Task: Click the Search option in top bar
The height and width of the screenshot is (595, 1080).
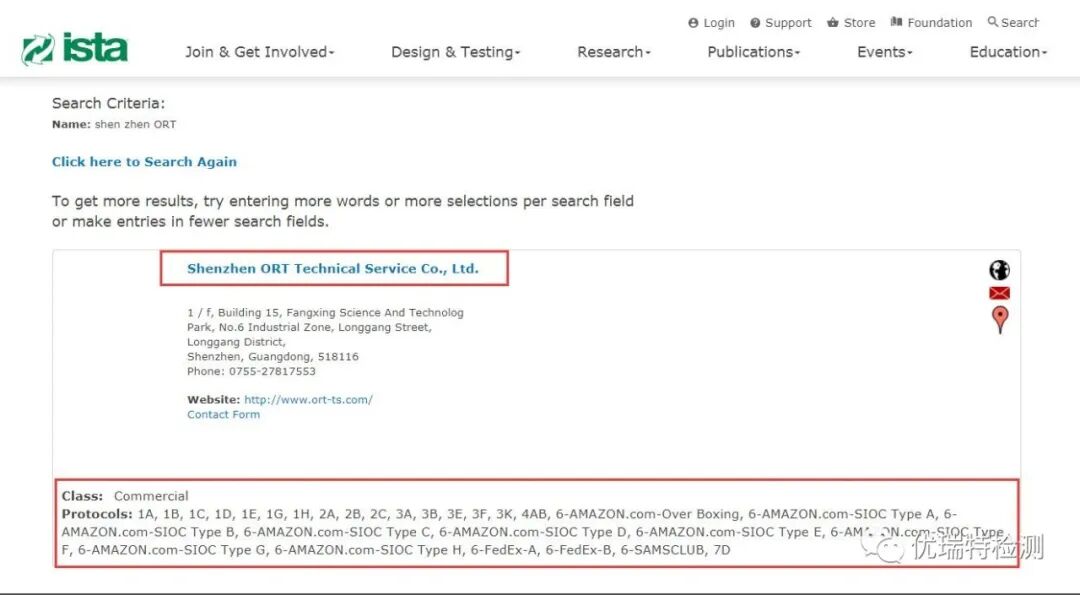Action: click(x=1013, y=23)
